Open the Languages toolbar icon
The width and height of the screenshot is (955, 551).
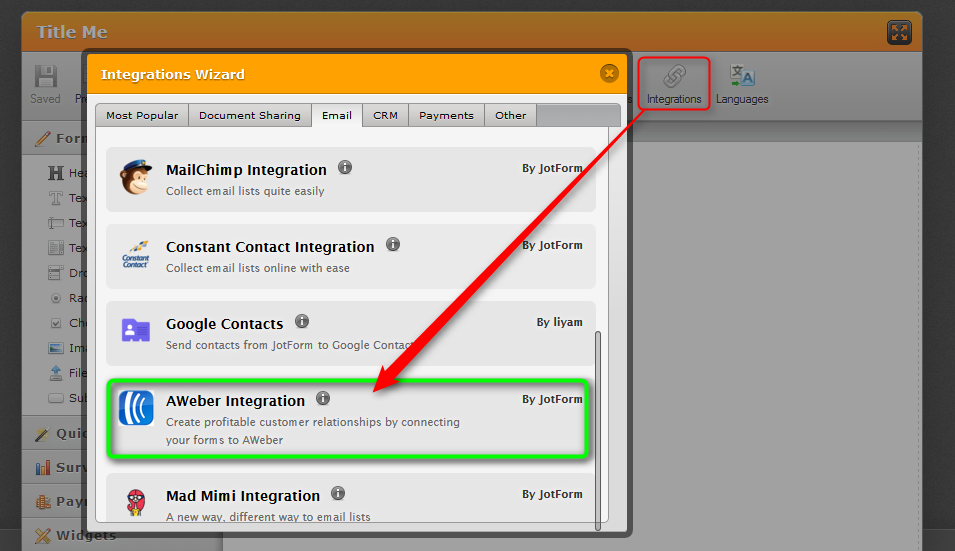click(x=742, y=77)
